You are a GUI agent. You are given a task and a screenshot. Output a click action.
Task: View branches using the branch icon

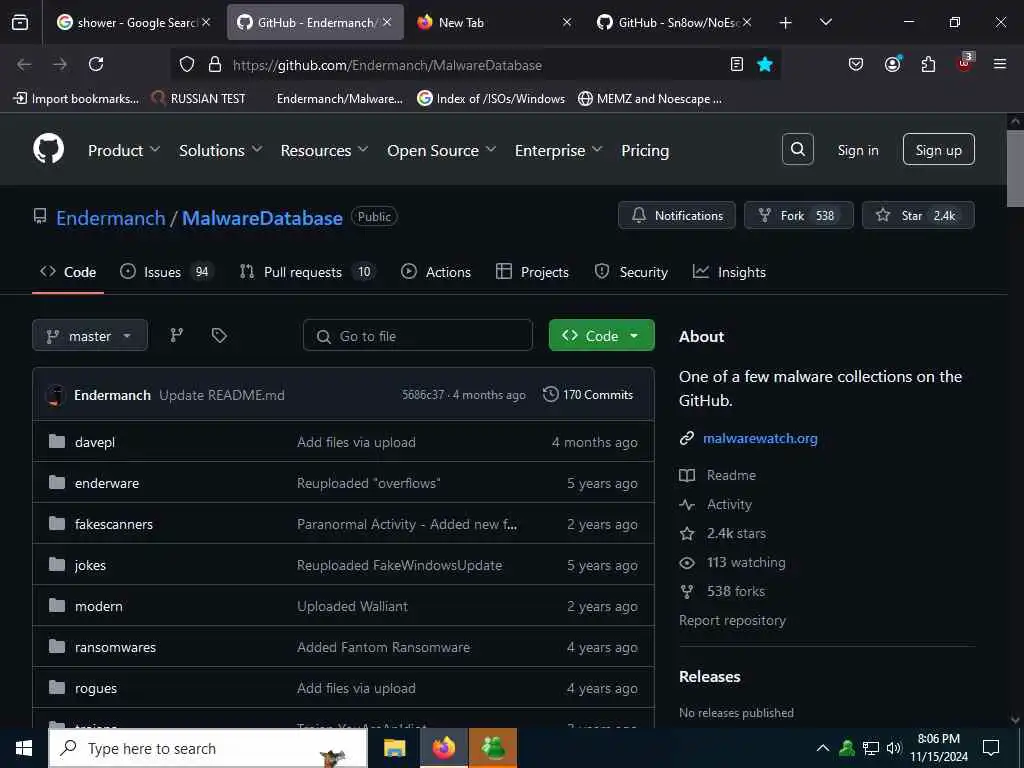tap(176, 335)
